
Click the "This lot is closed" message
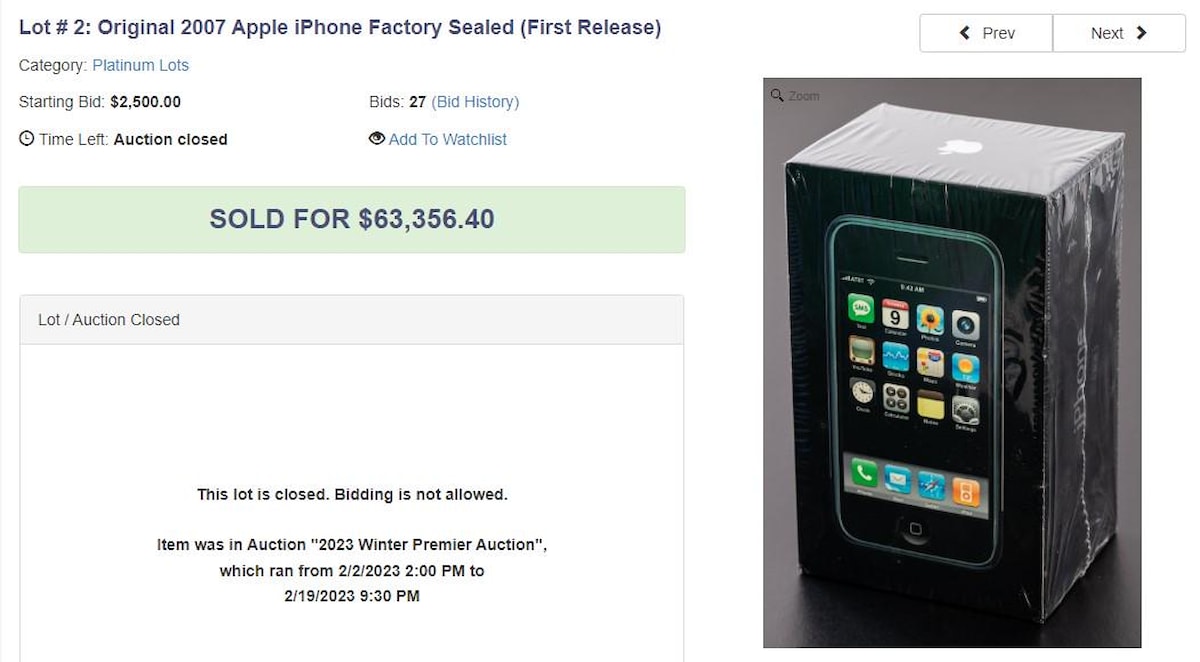pos(352,494)
